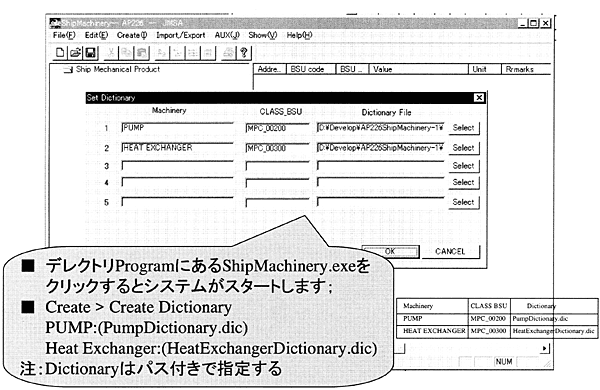600x390 pixels.
Task: Click the Select button for row 5
Action: click(463, 202)
